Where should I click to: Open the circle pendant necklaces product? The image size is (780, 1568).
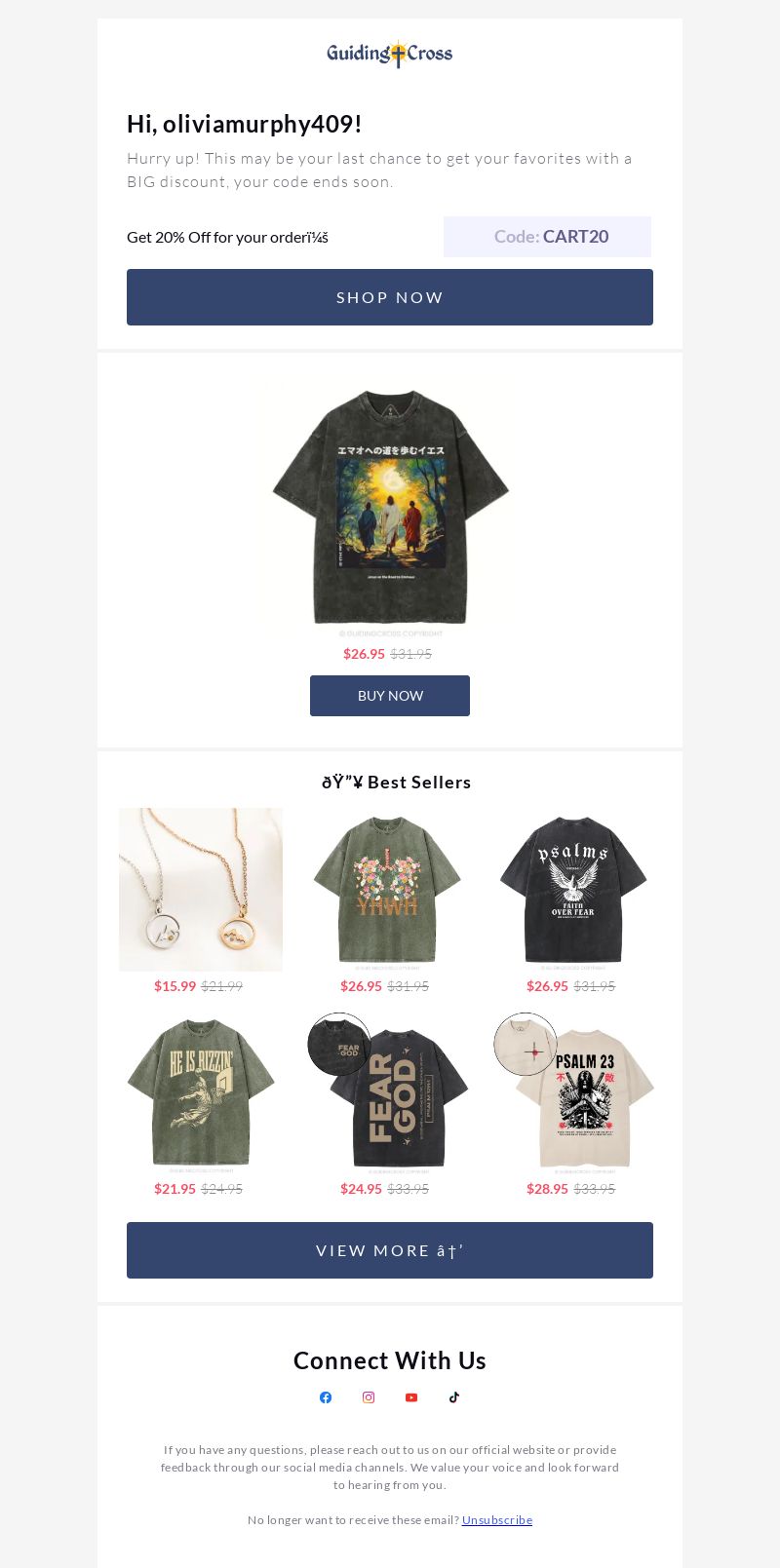pyautogui.click(x=201, y=890)
